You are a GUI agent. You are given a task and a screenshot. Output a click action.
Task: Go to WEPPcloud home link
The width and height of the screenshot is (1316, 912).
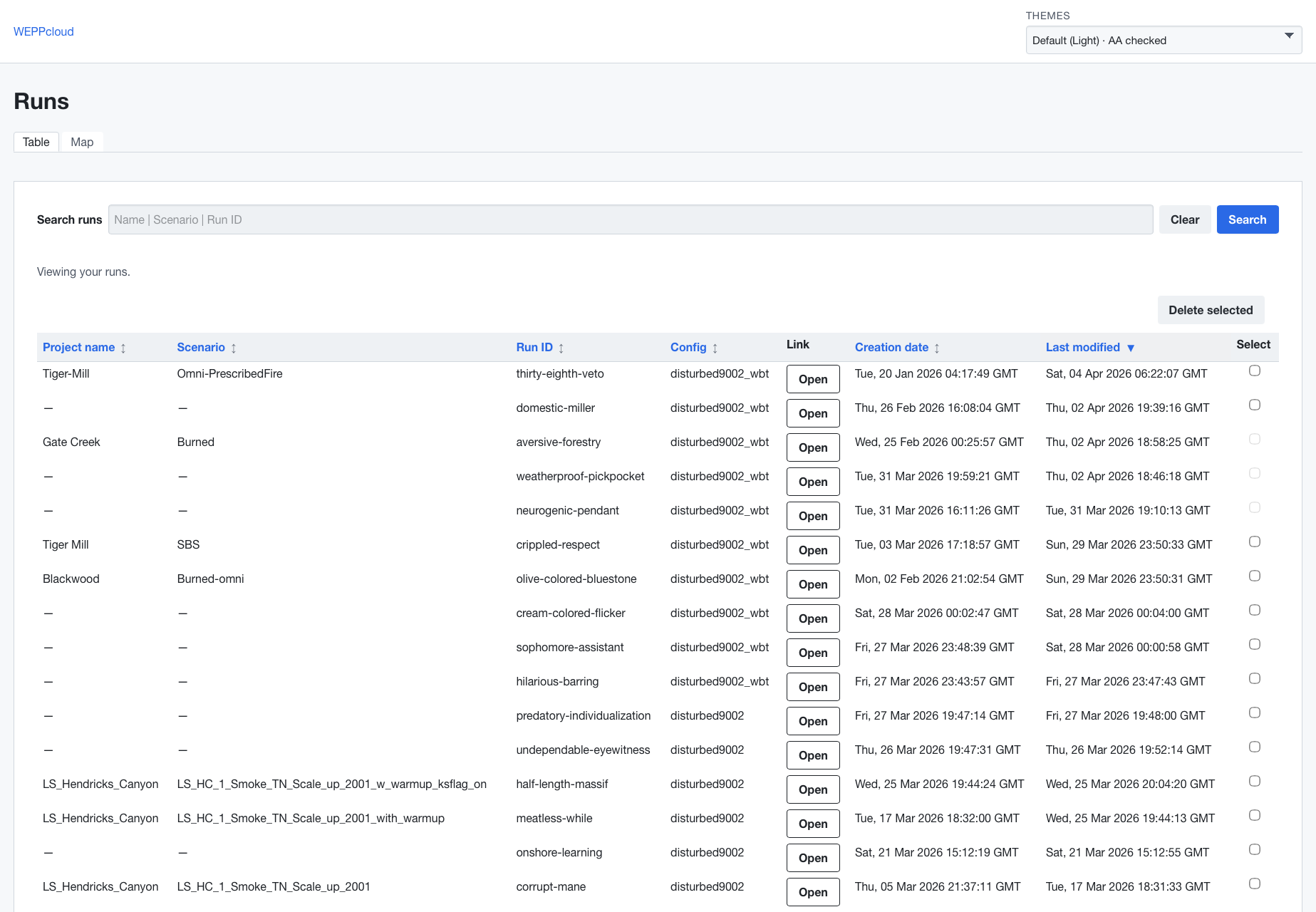(43, 31)
